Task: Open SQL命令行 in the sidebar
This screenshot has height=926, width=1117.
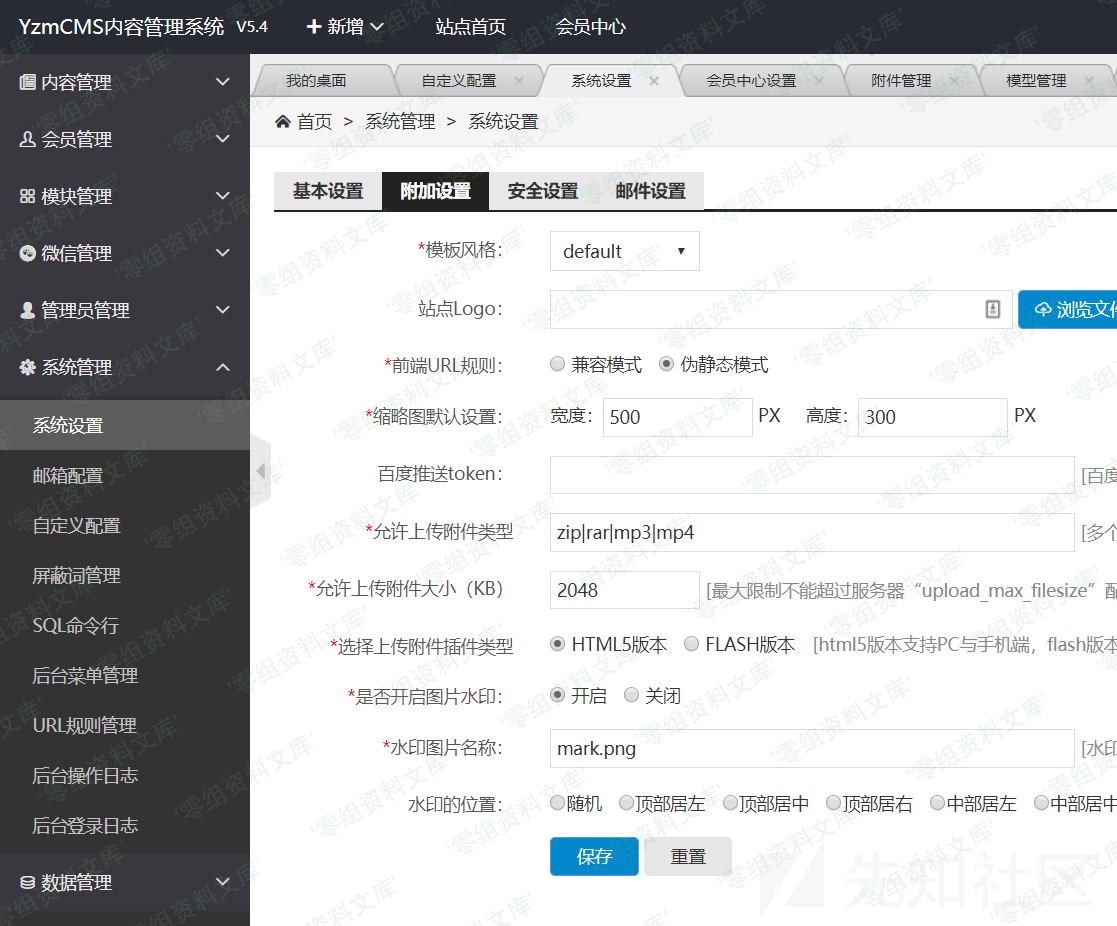Action: (x=76, y=625)
